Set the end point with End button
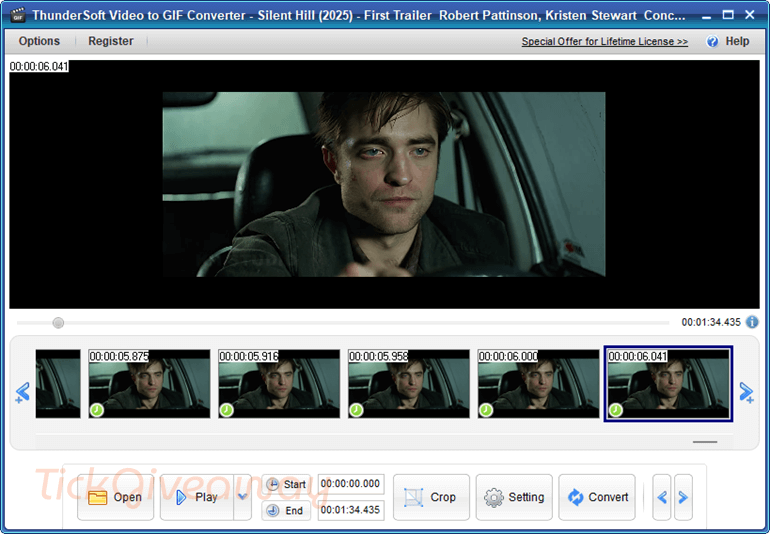 tap(286, 510)
